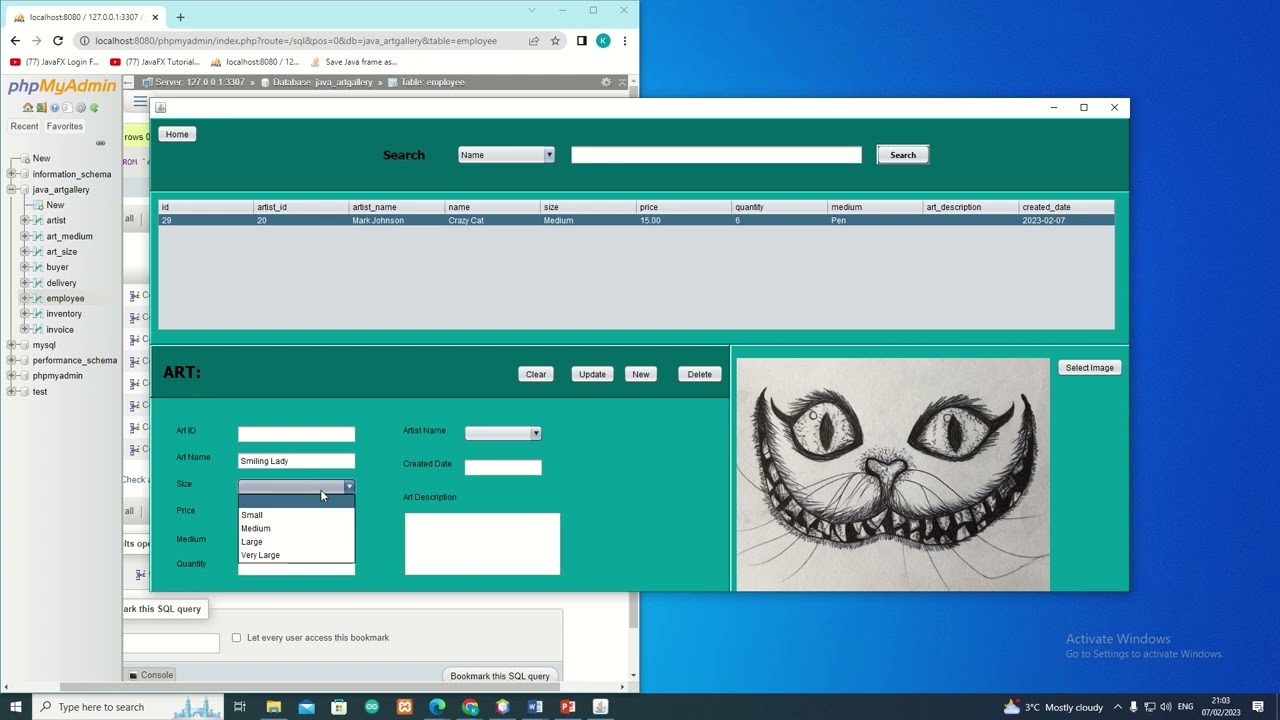Viewport: 1280px width, 720px height.
Task: Reload the browser page
Action: point(58,41)
